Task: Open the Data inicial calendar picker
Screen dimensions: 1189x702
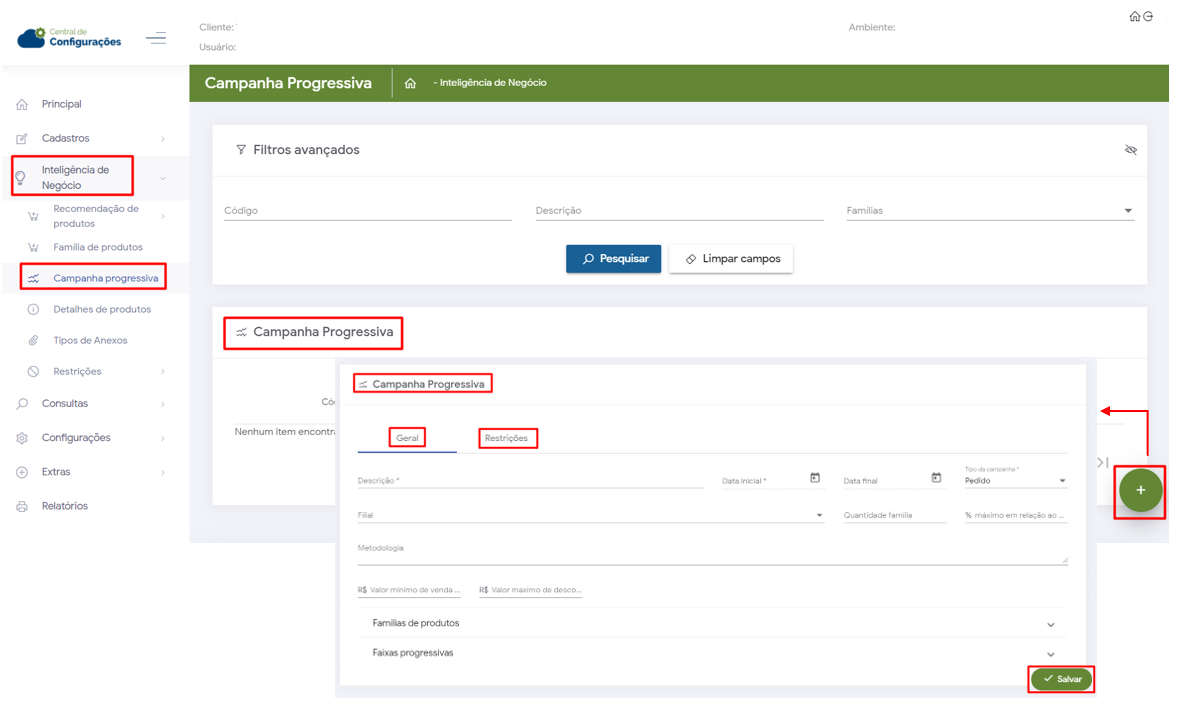Action: coord(815,478)
